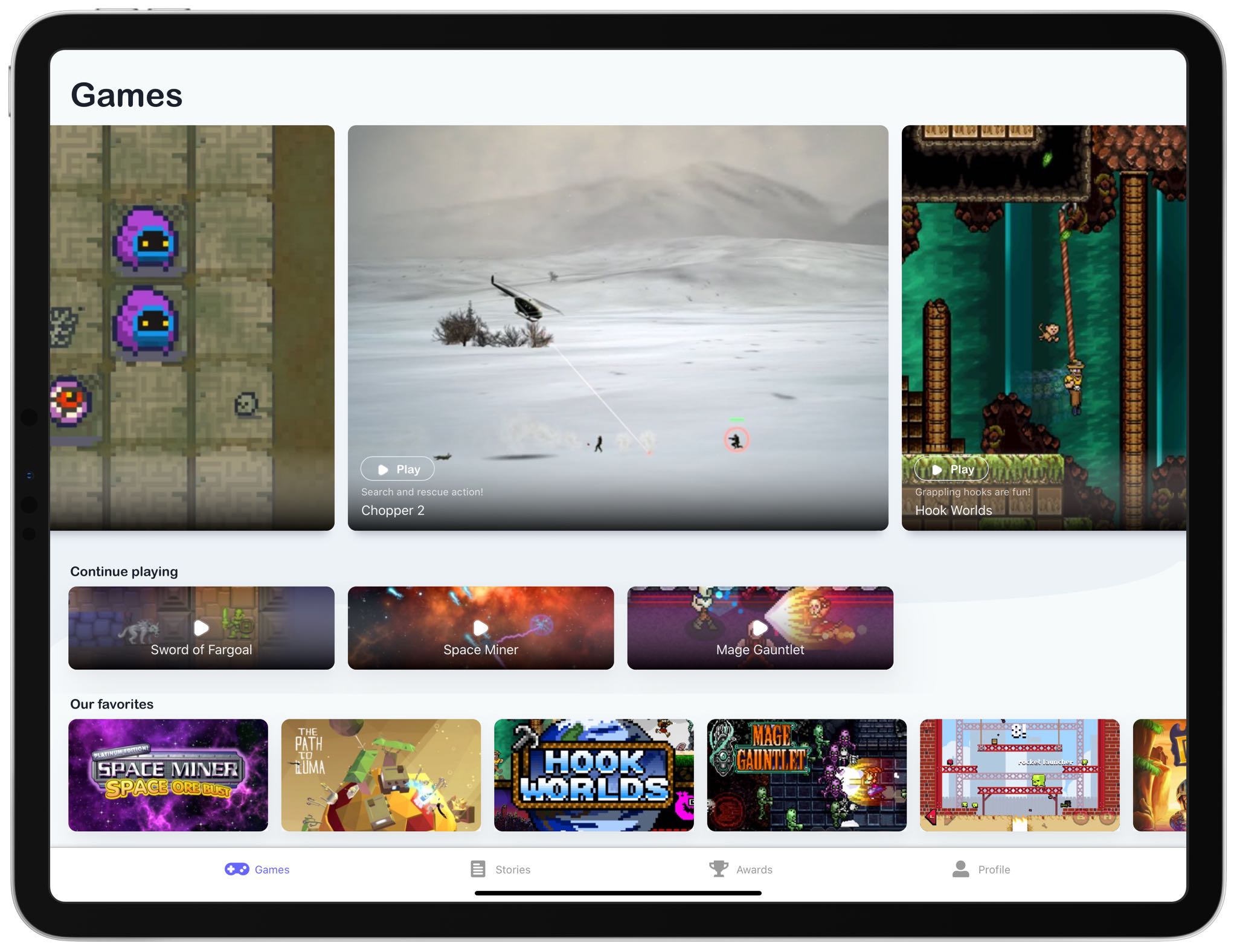The height and width of the screenshot is (952, 1237).
Task: Click 'Search and rescue action!' caption
Action: coord(422,492)
